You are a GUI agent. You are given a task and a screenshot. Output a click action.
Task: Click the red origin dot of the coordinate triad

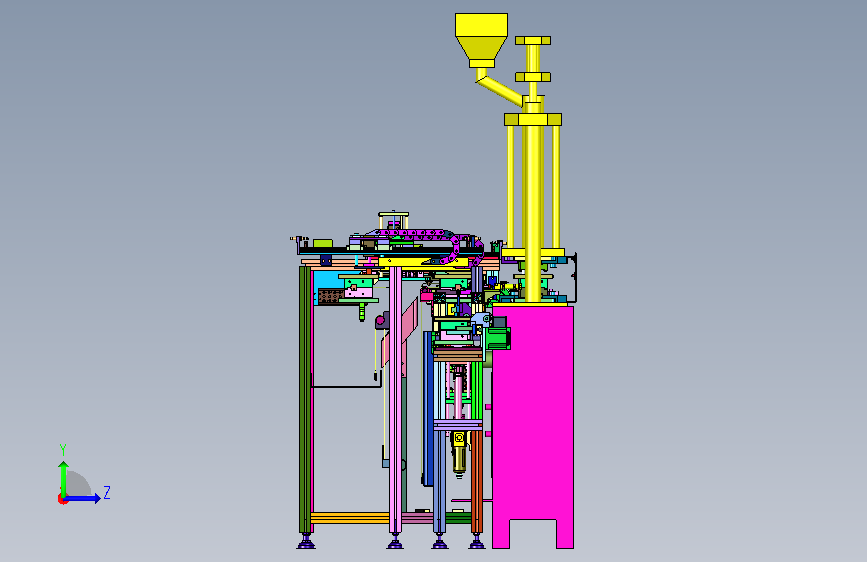(62, 499)
